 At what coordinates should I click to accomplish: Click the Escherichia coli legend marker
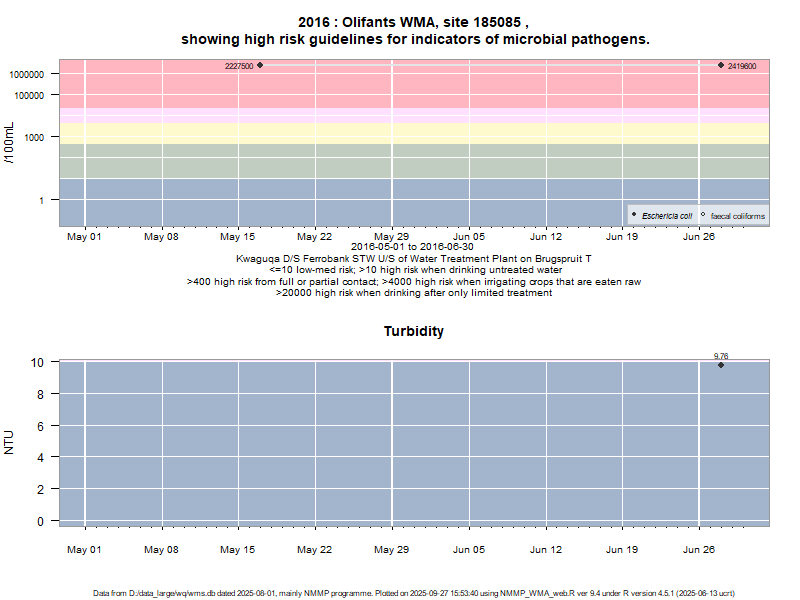click(634, 215)
